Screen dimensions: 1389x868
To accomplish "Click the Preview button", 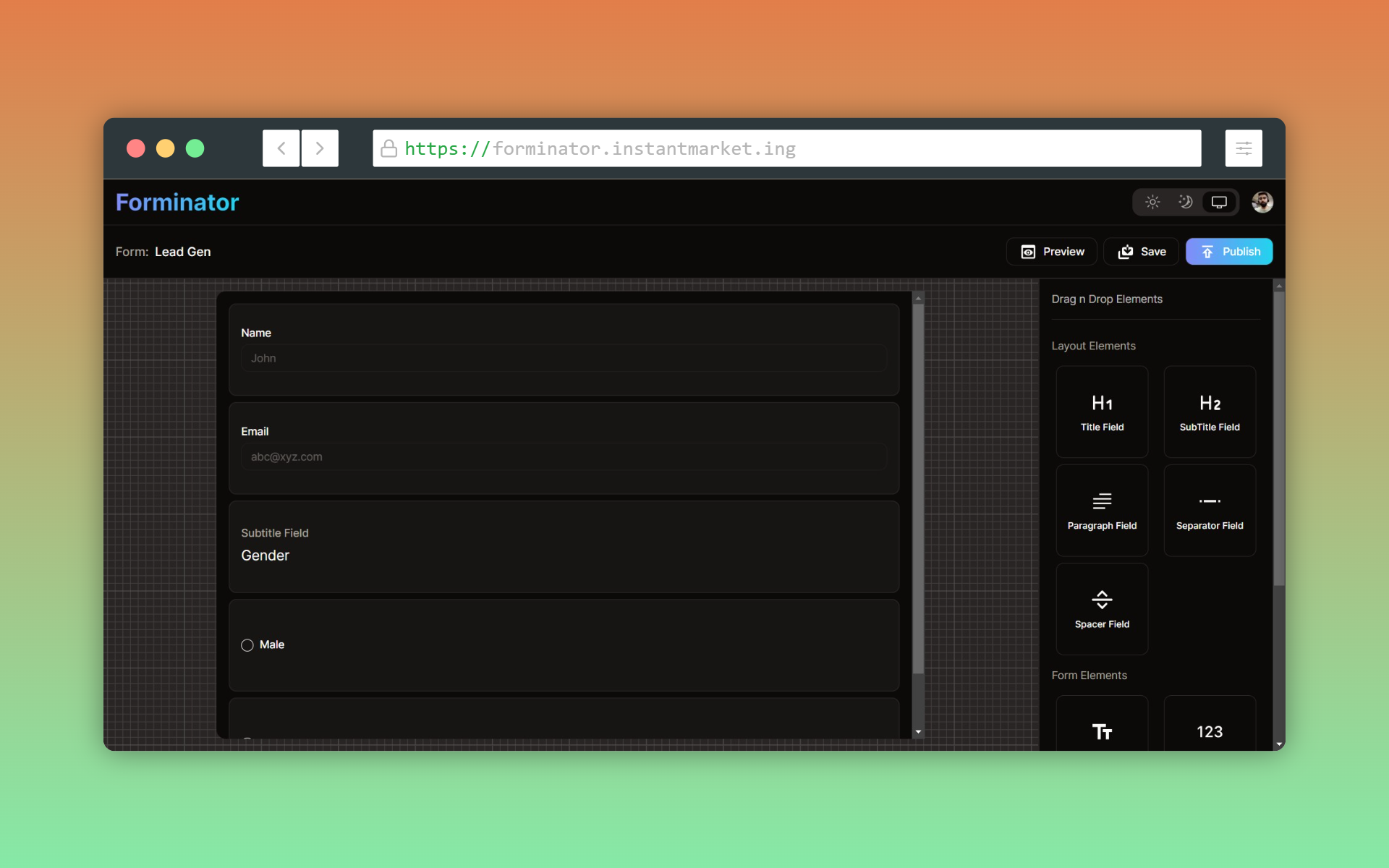I will (1051, 252).
